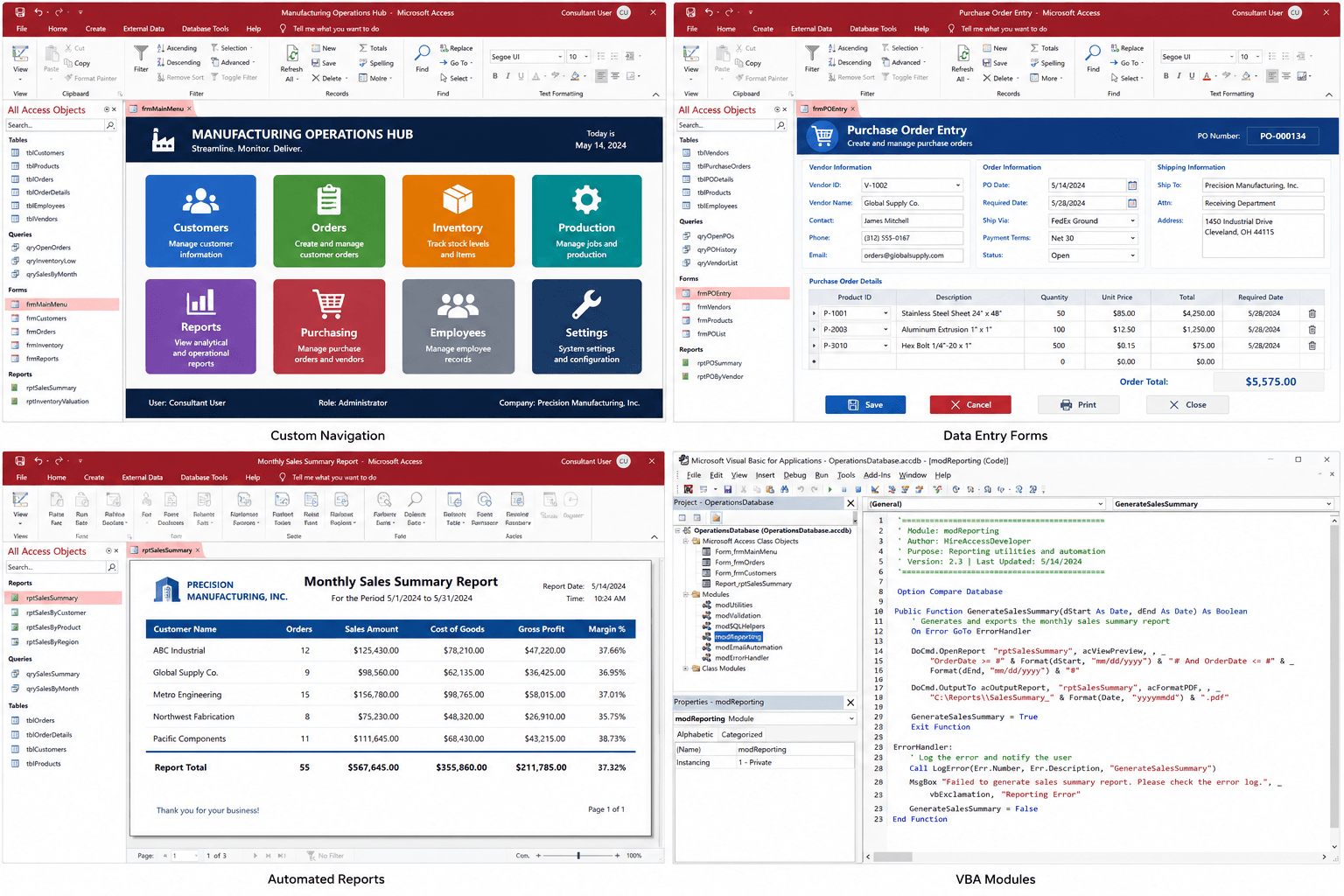Open the Reports tile with chart icon
Screen dimensions: 1344x896
point(200,326)
